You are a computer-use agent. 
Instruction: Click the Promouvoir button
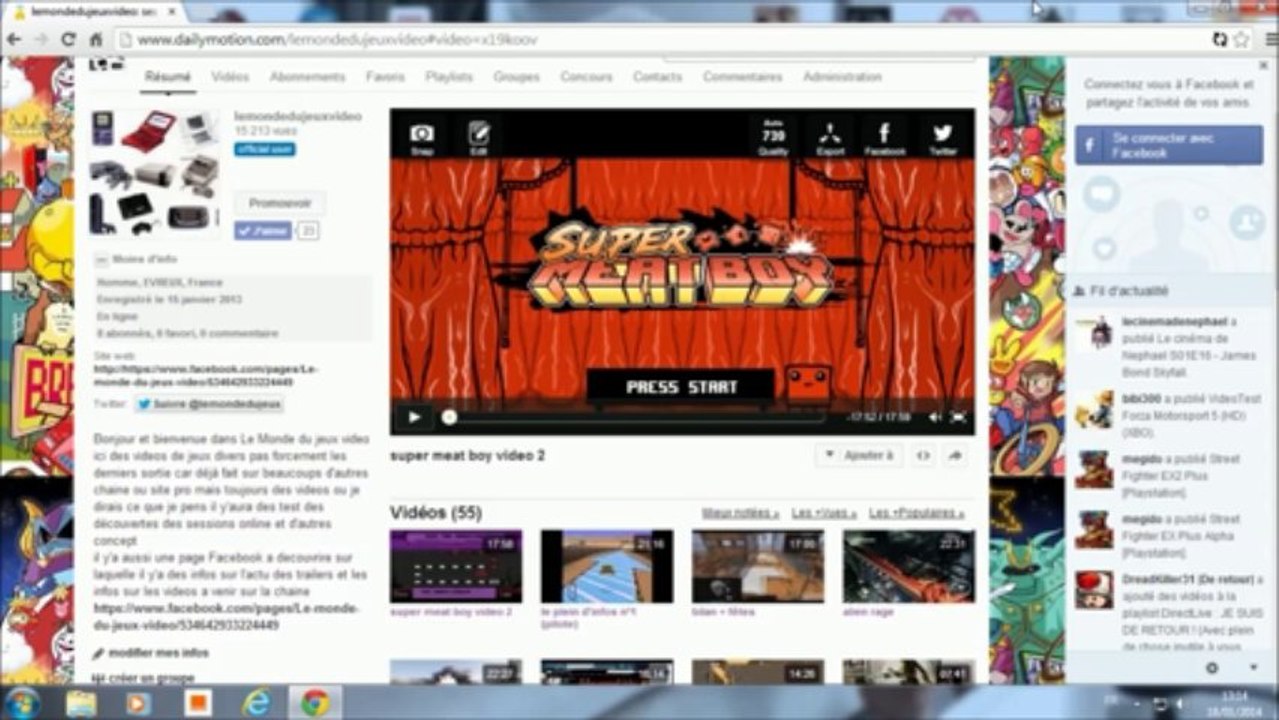pyautogui.click(x=280, y=203)
